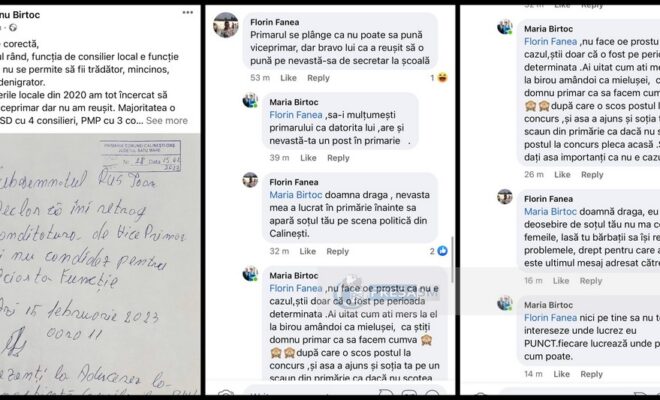The width and height of the screenshot is (660, 400).
Task: Click Florin Fanea's avatar on 32 m reply
Action: tap(250, 180)
